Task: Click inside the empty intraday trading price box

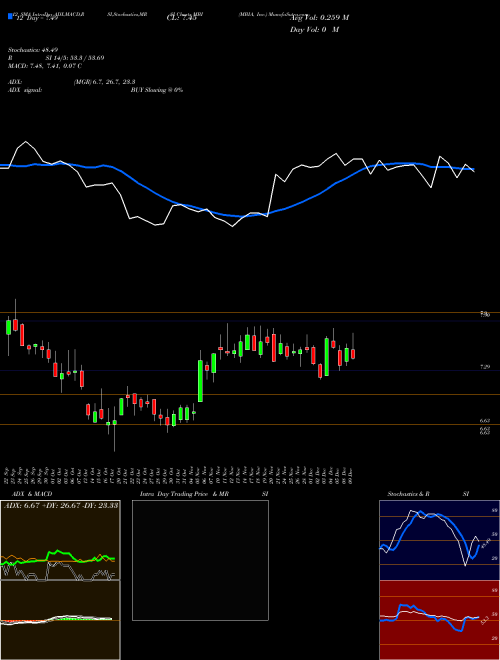Action: point(200,560)
